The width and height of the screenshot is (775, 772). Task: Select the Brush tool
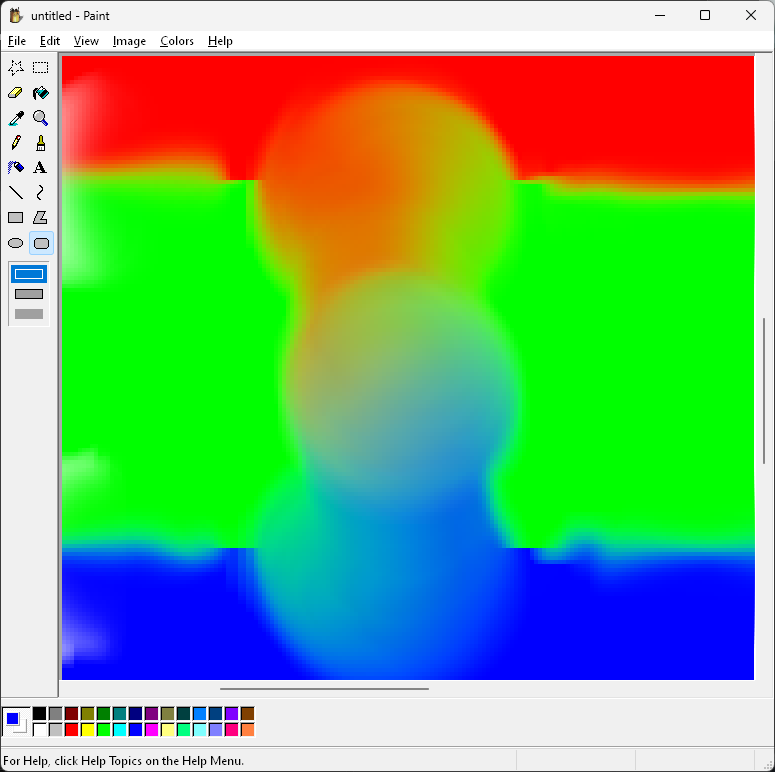[41, 143]
